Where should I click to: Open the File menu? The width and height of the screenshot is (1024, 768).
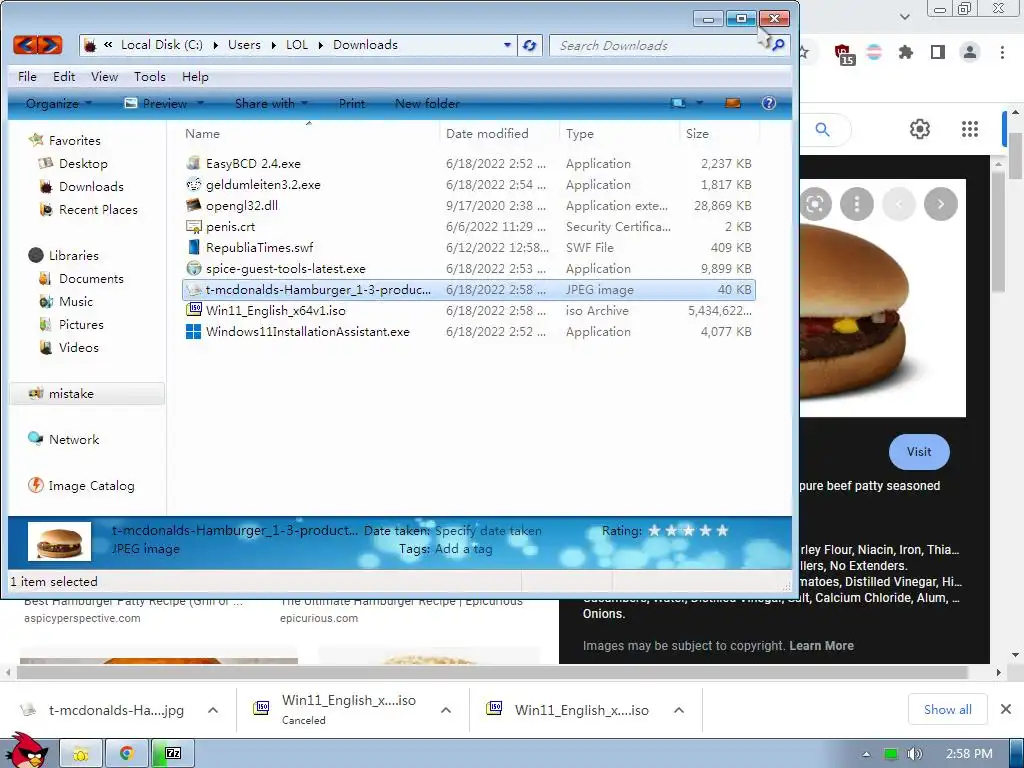coord(27,76)
